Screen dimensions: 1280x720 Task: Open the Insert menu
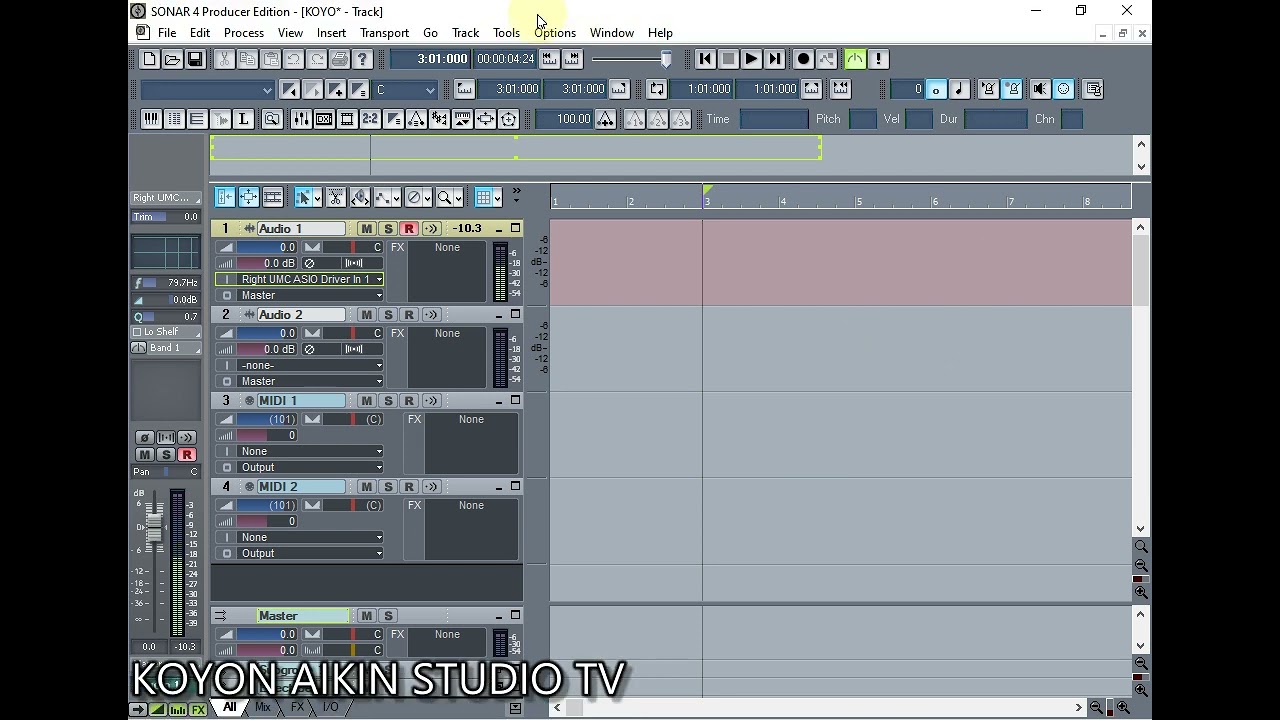tap(331, 33)
